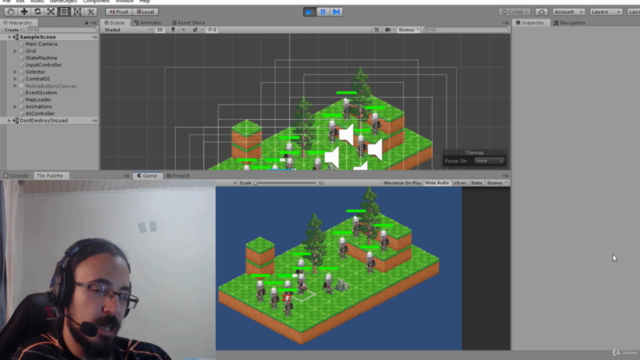The width and height of the screenshot is (640, 360).
Task: Select the Scale tool
Action: click(51, 12)
